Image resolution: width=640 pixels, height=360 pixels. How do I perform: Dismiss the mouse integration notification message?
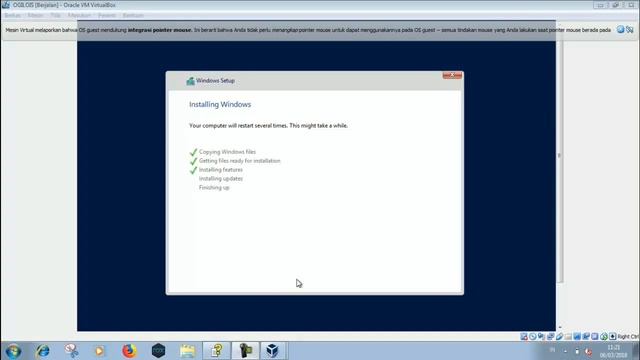pyautogui.click(x=620, y=29)
